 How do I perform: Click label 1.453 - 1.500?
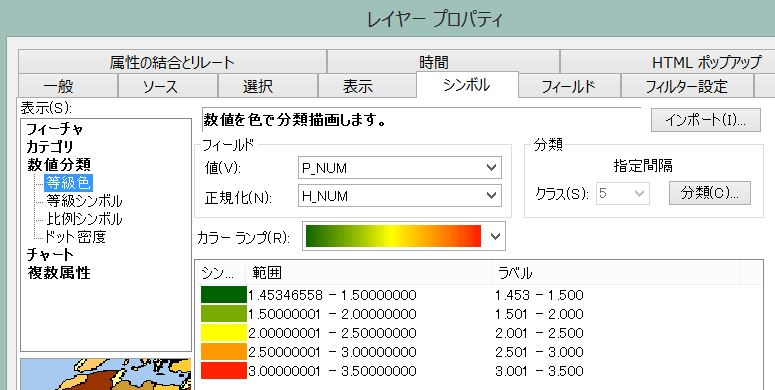point(539,295)
